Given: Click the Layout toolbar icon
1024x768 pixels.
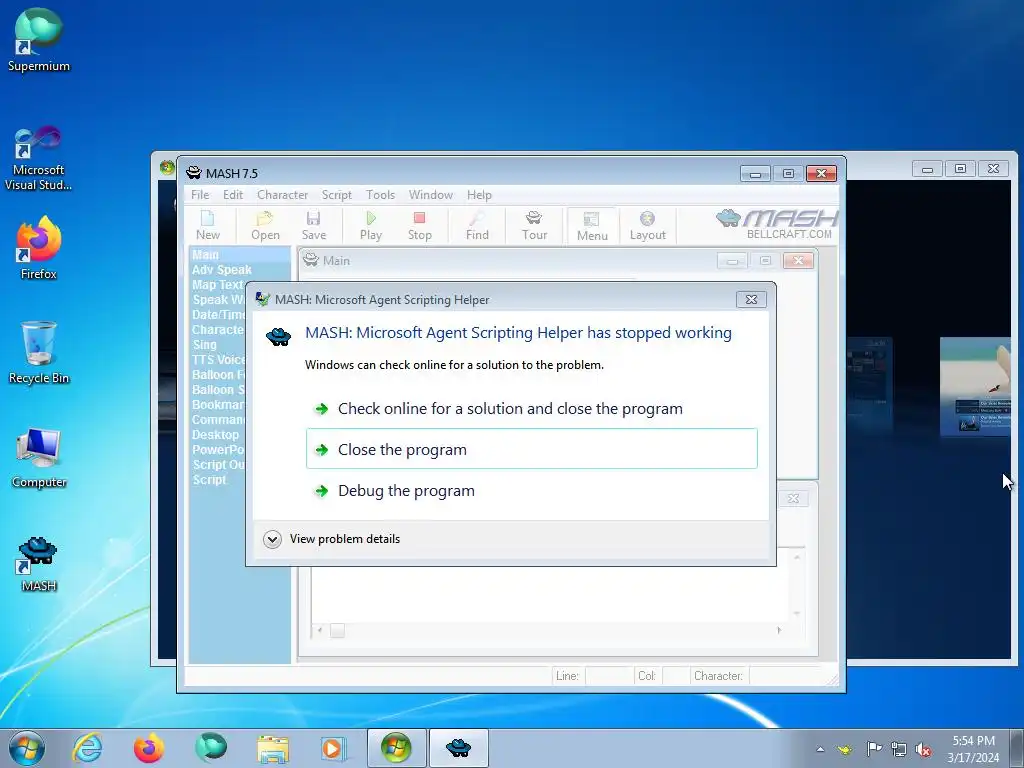Looking at the screenshot, I should click(x=647, y=225).
